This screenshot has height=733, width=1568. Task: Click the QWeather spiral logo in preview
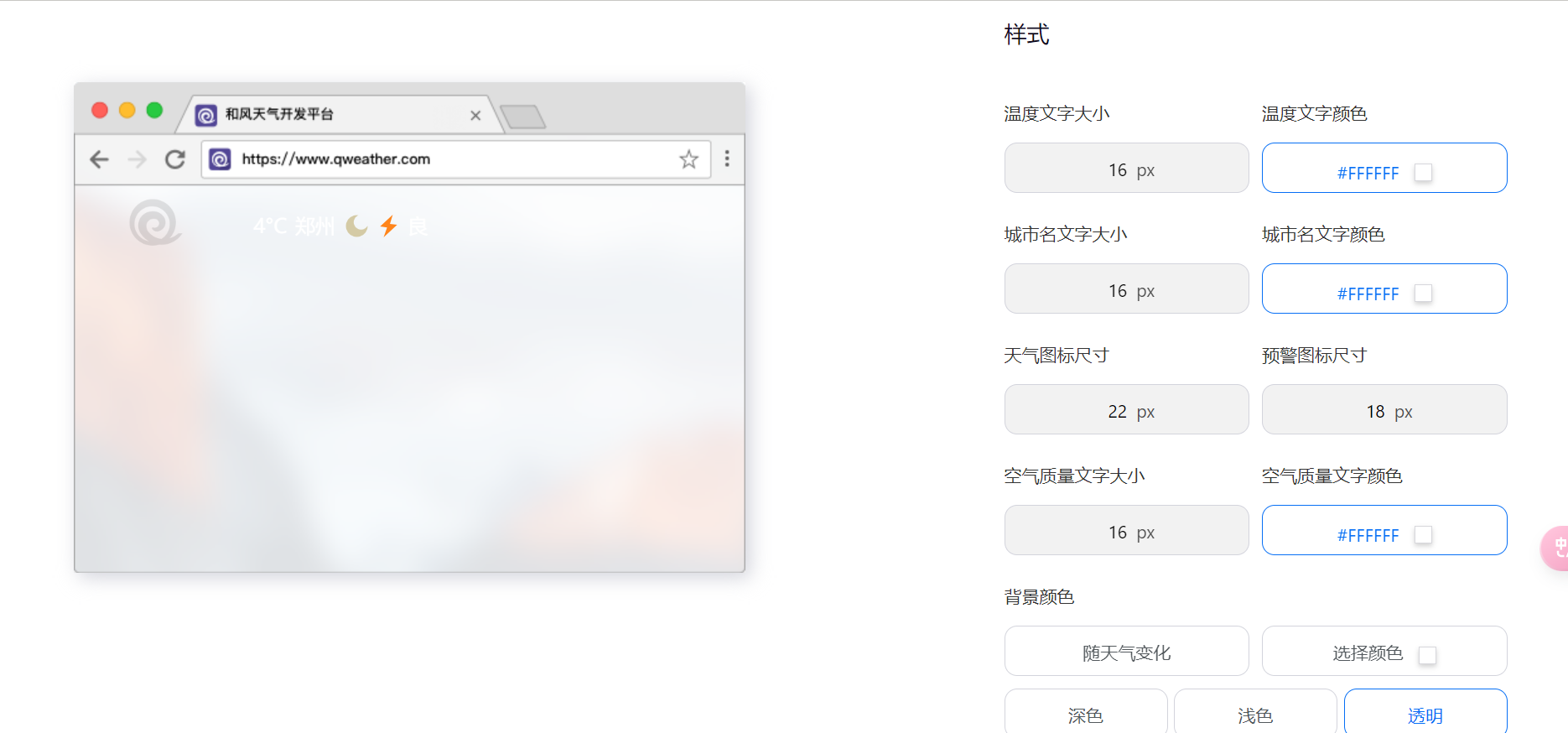click(154, 223)
